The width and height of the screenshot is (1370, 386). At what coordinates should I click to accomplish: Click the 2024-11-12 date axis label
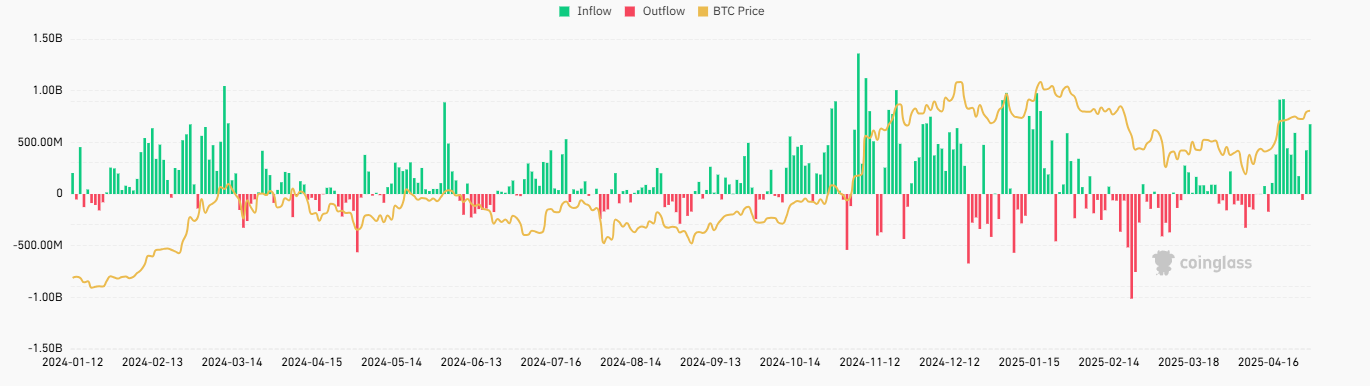[x=870, y=362]
